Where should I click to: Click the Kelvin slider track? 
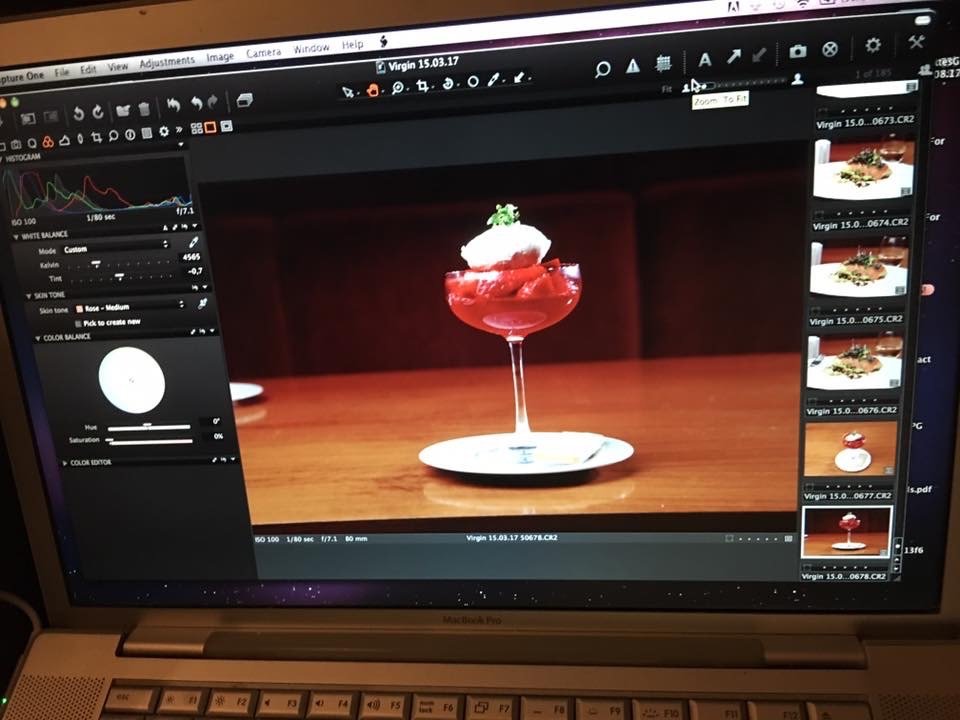click(120, 263)
